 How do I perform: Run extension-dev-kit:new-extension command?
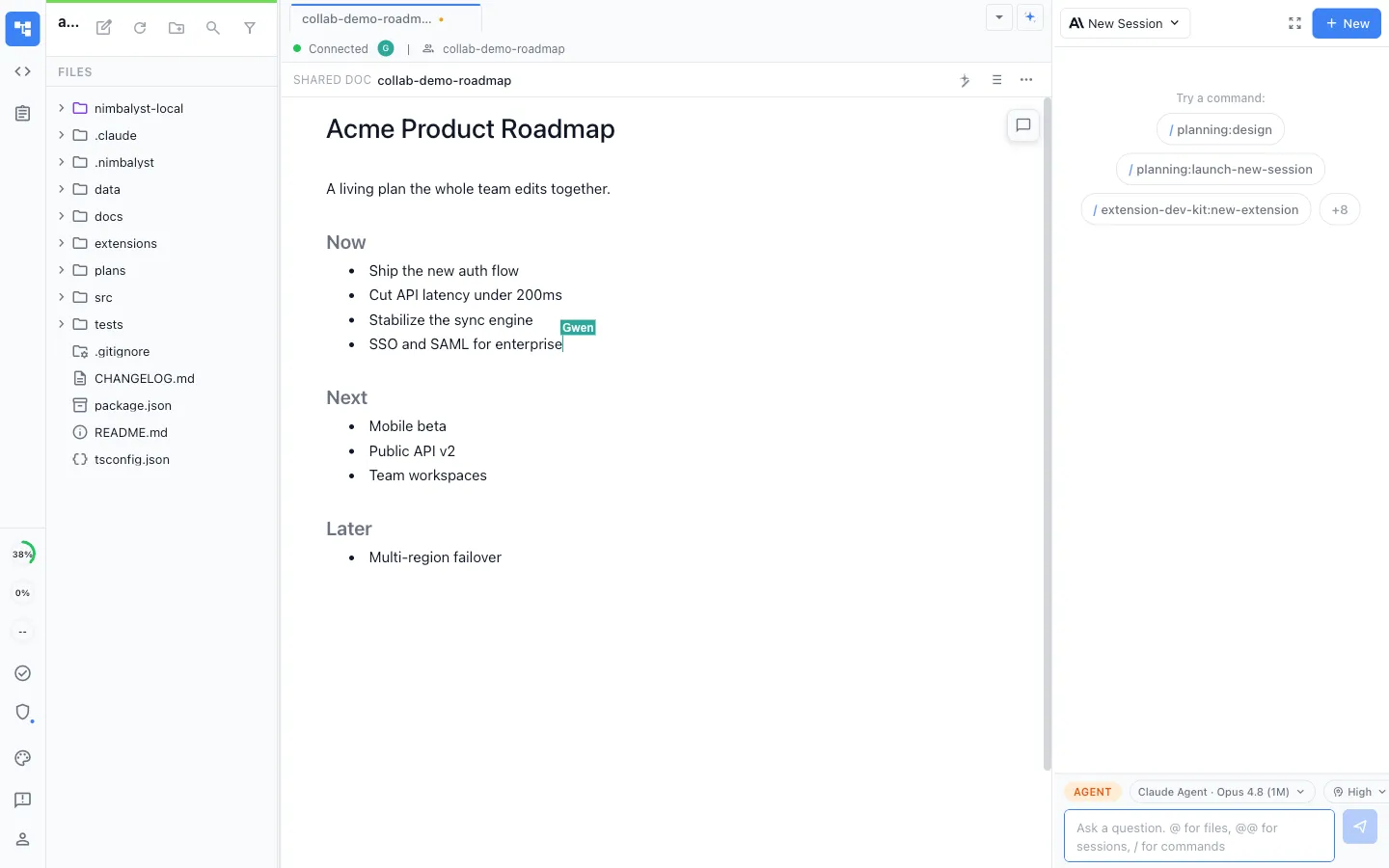pos(1196,209)
